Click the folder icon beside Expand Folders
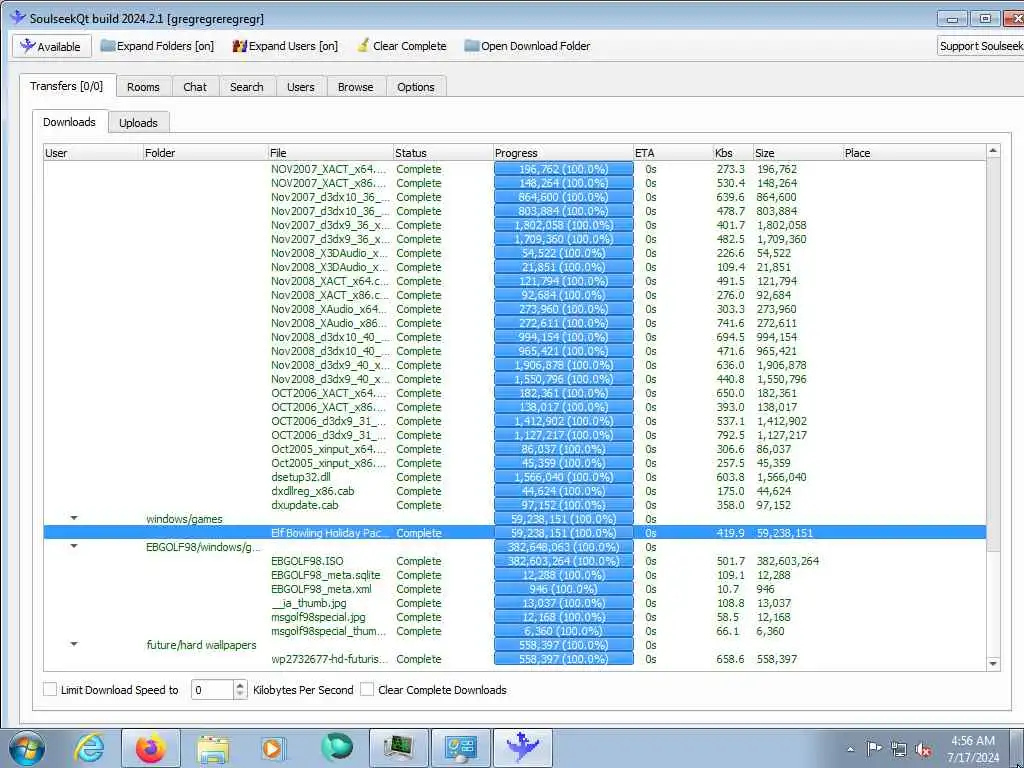 [108, 46]
